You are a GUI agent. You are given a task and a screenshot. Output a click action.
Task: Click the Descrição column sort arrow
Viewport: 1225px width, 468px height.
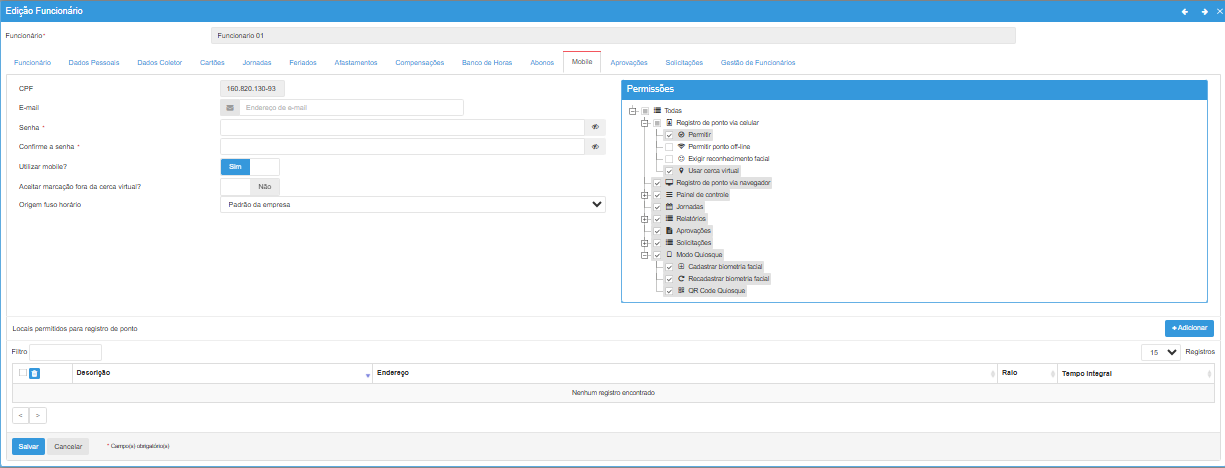[x=367, y=374]
